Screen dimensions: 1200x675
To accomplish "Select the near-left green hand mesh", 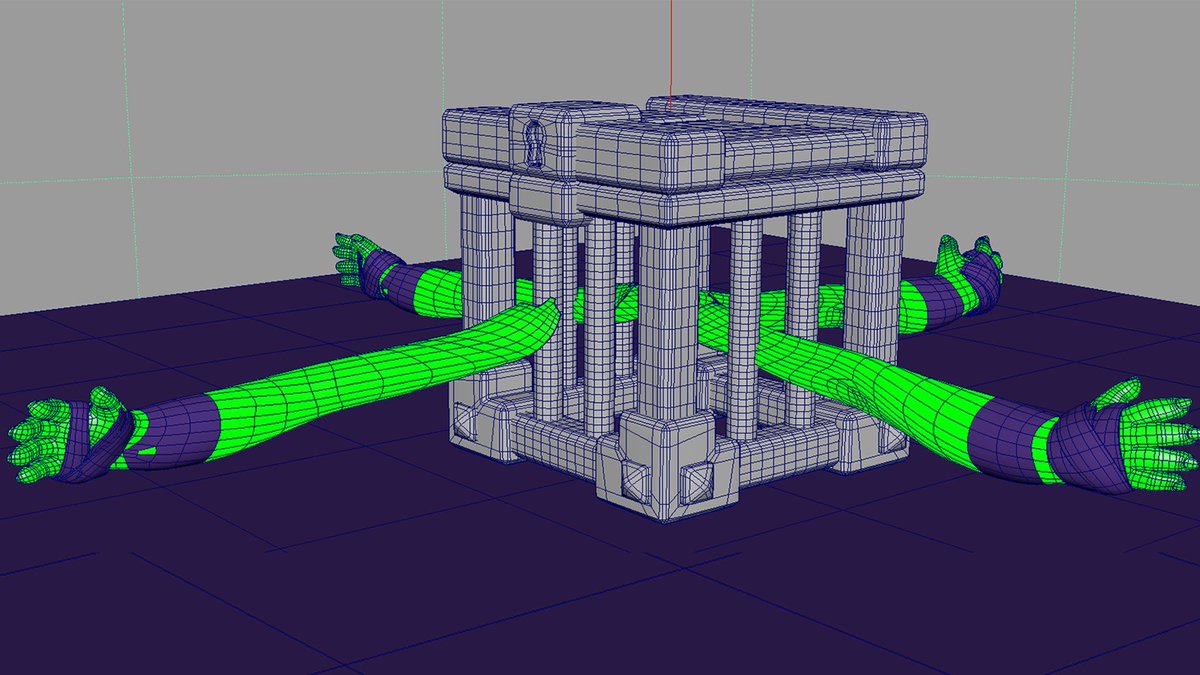I will point(66,439).
